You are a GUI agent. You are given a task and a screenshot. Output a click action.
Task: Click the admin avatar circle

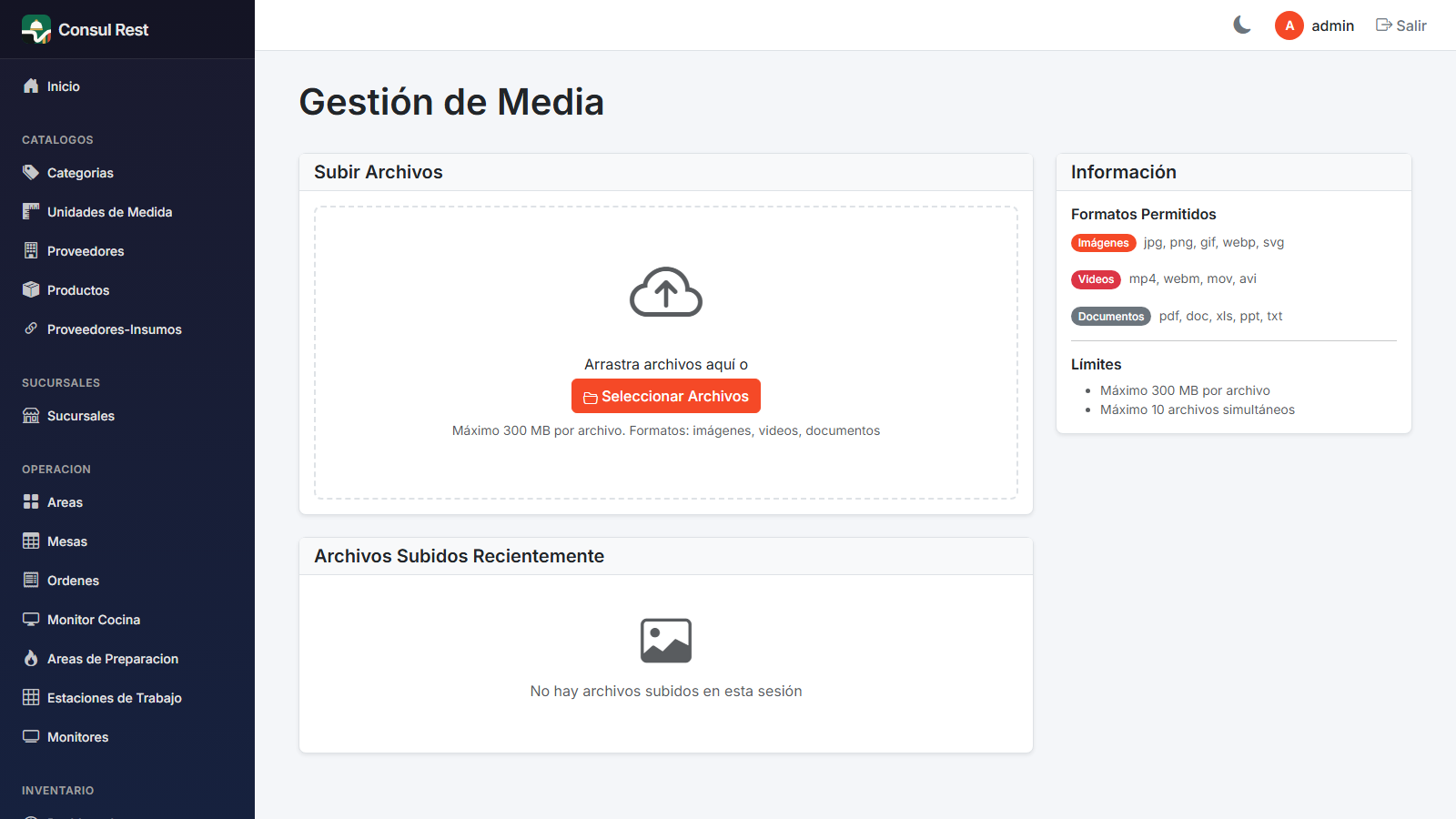1289,25
